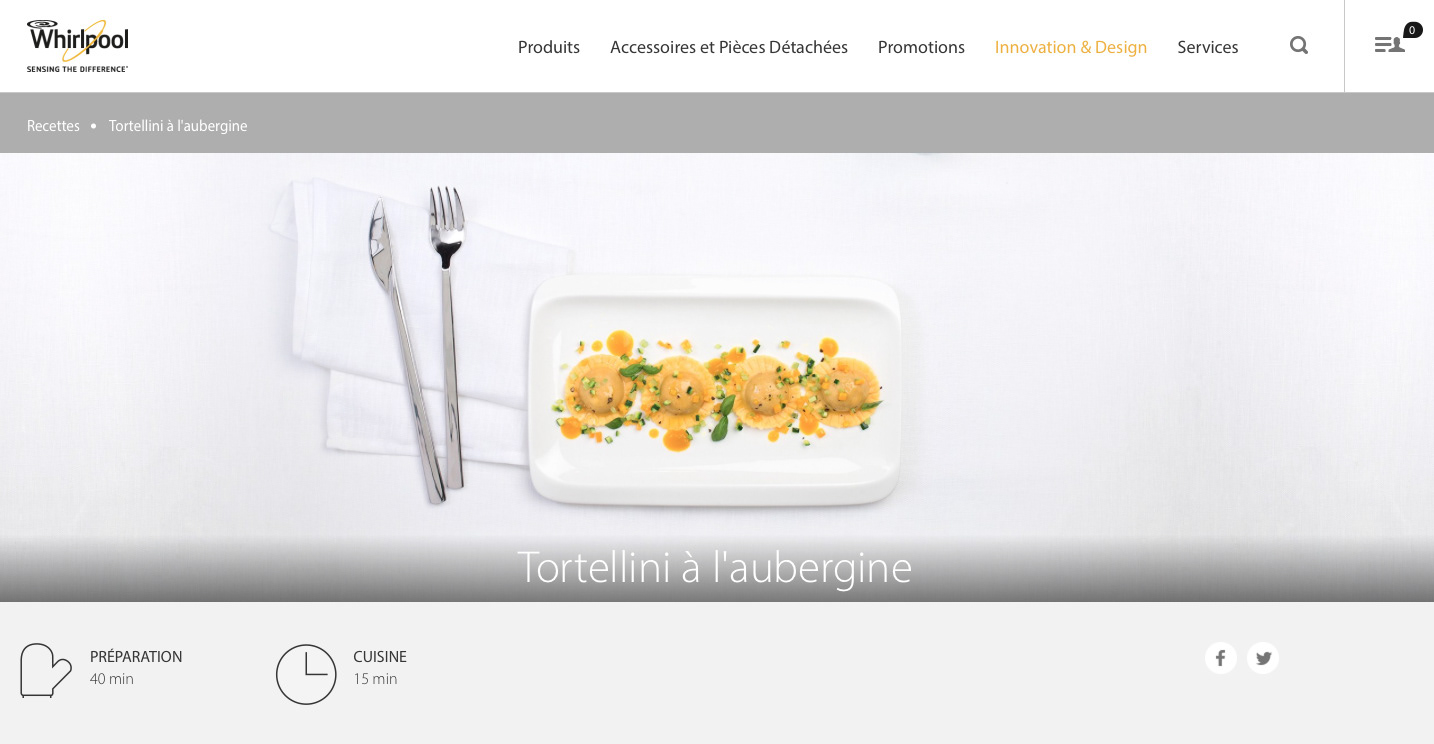Open the Services menu item
1434x744 pixels.
click(1208, 47)
